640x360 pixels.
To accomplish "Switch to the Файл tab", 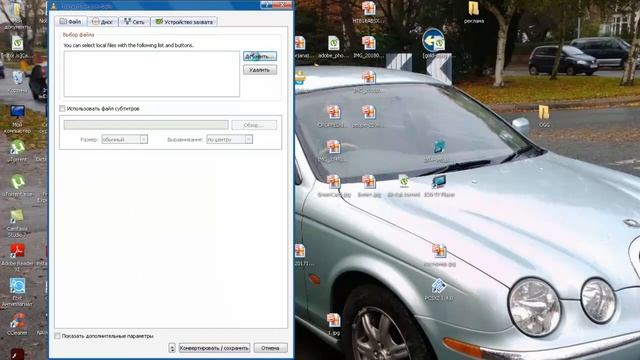I will click(x=71, y=22).
